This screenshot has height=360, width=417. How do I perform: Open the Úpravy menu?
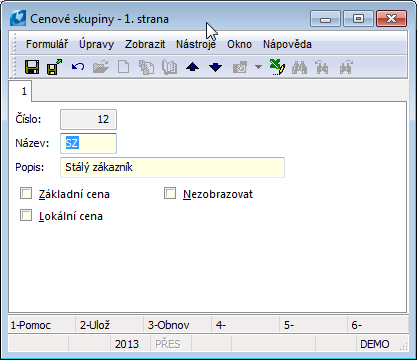96,44
